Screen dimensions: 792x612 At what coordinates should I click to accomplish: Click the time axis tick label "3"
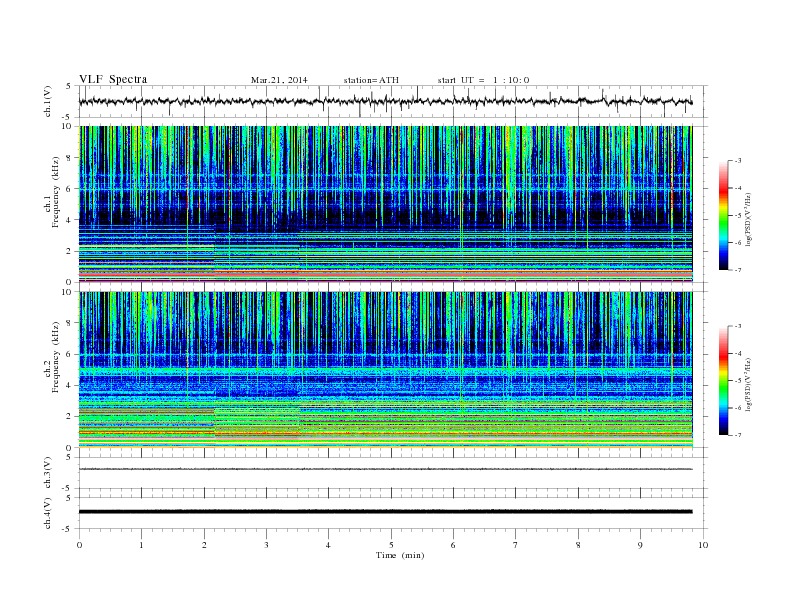click(266, 545)
